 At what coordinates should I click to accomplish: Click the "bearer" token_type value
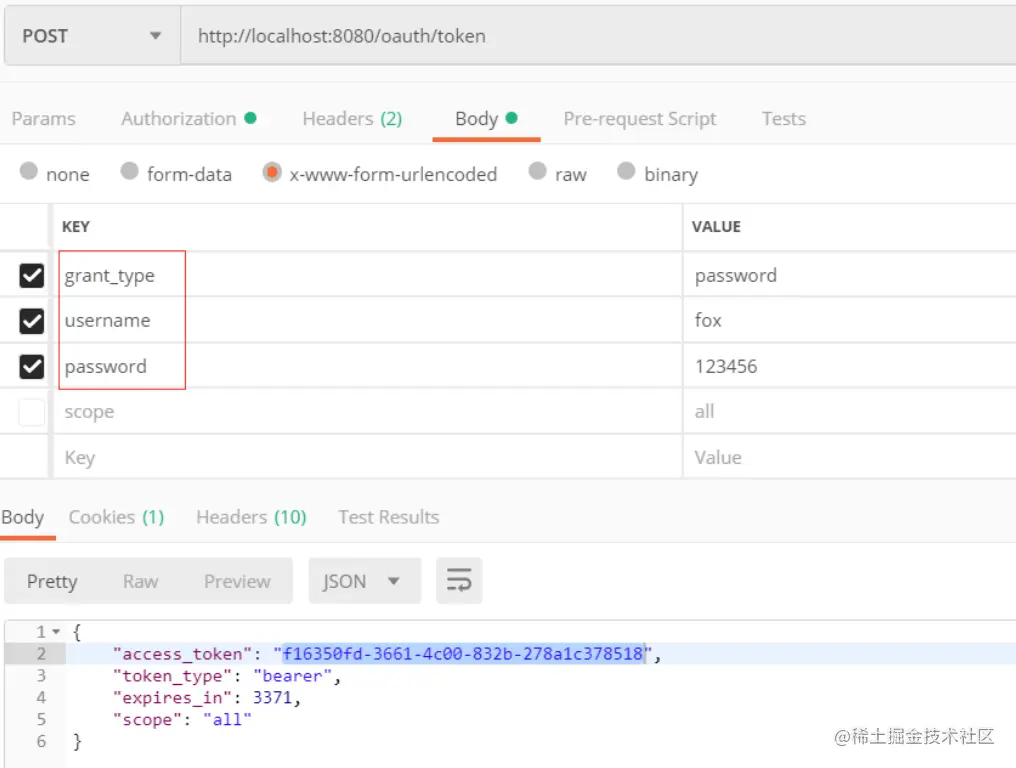coord(292,676)
